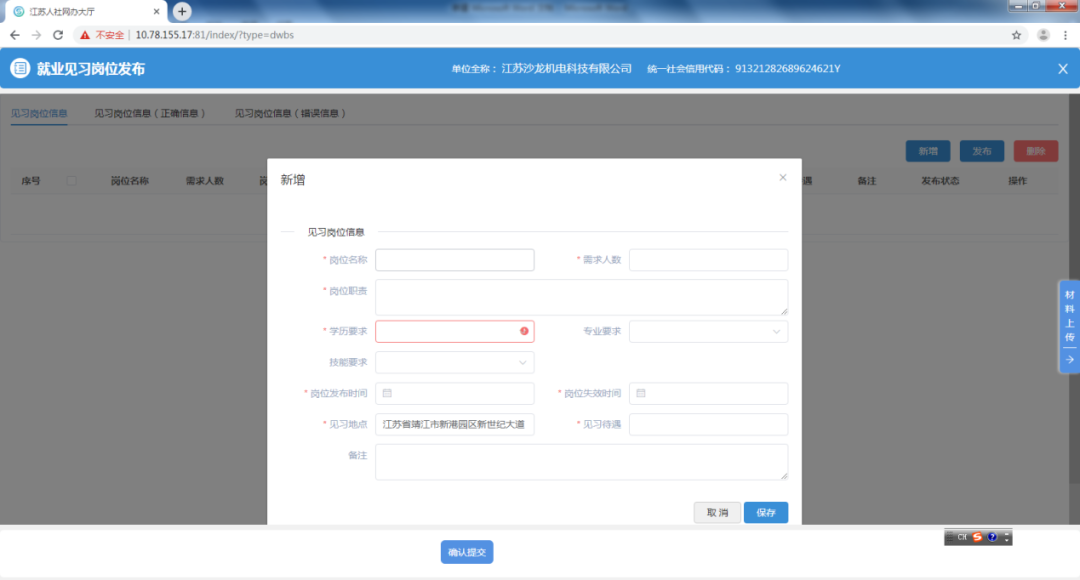This screenshot has width=1080, height=580.
Task: Open the 岗位发布时间 calendar icon
Action: point(387,393)
